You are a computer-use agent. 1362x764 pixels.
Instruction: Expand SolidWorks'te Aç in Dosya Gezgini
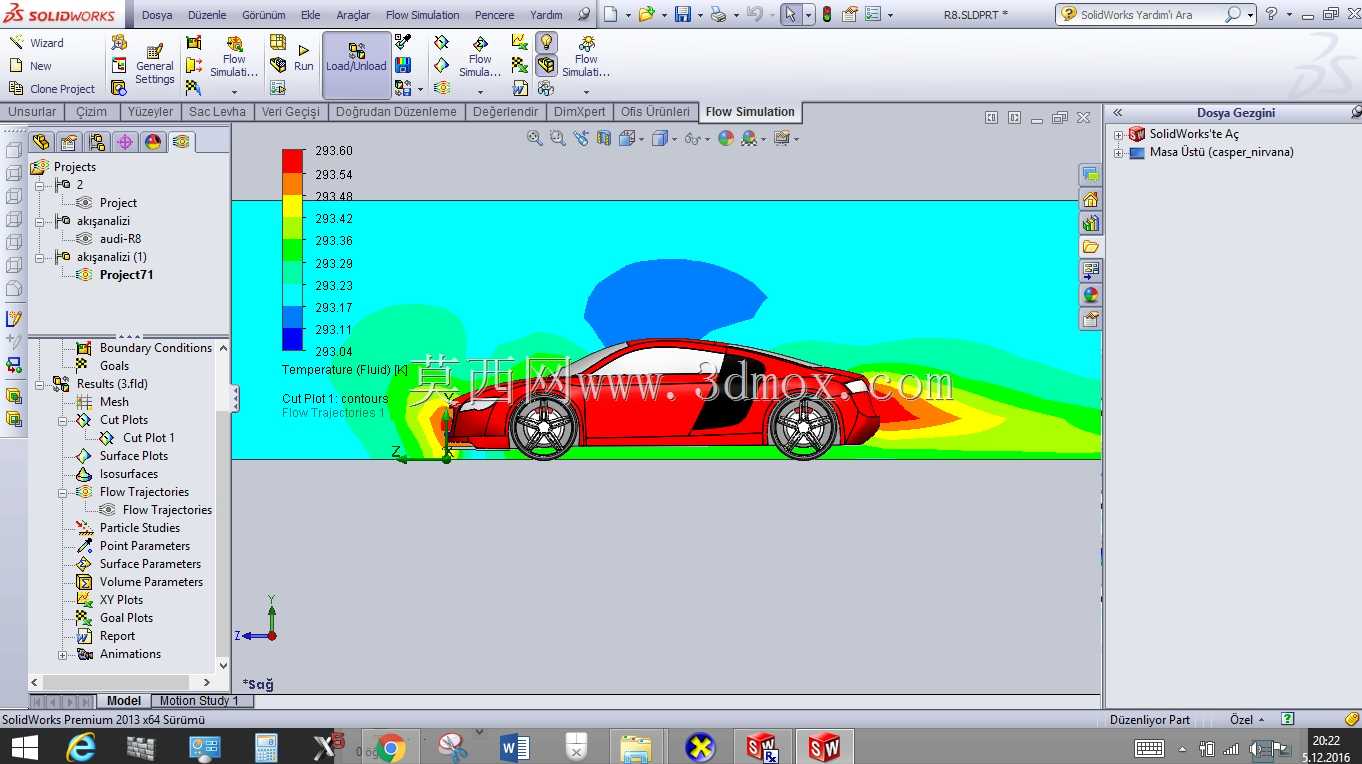point(1119,134)
